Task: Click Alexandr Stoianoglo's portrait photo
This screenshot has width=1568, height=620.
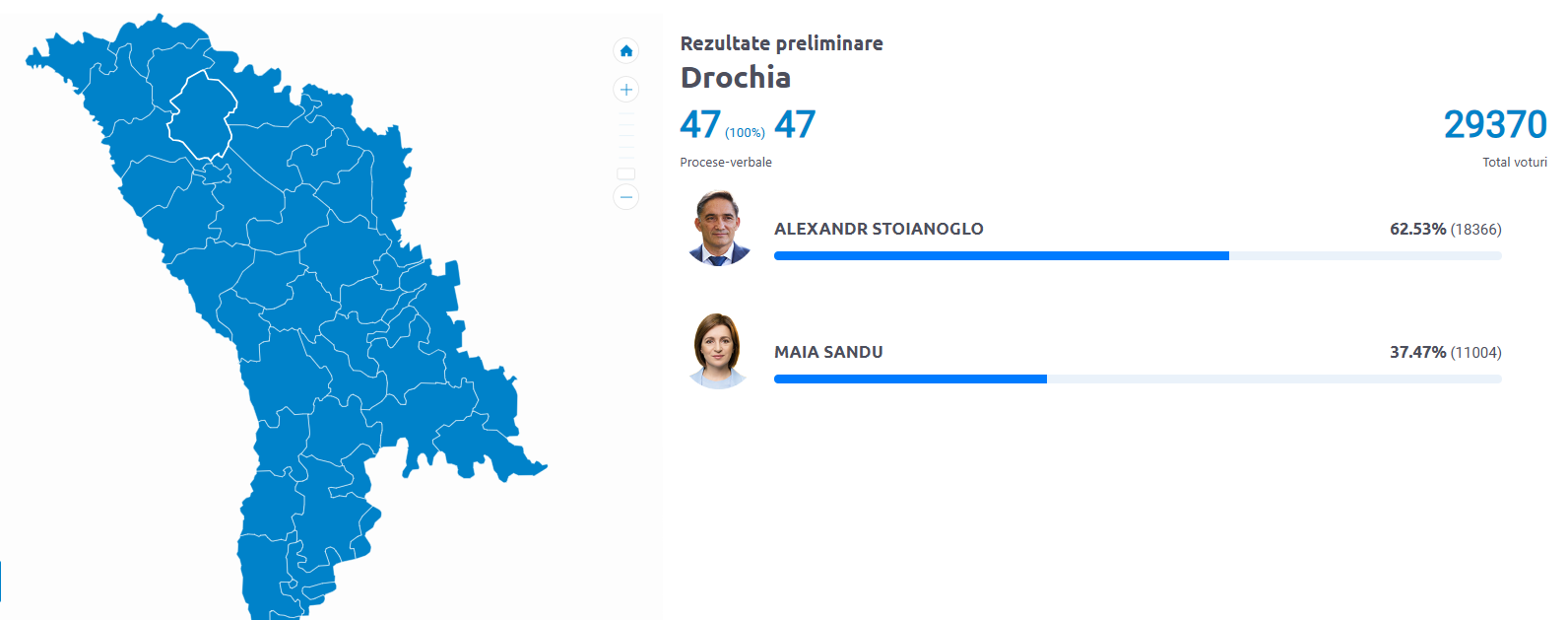Action: [719, 229]
